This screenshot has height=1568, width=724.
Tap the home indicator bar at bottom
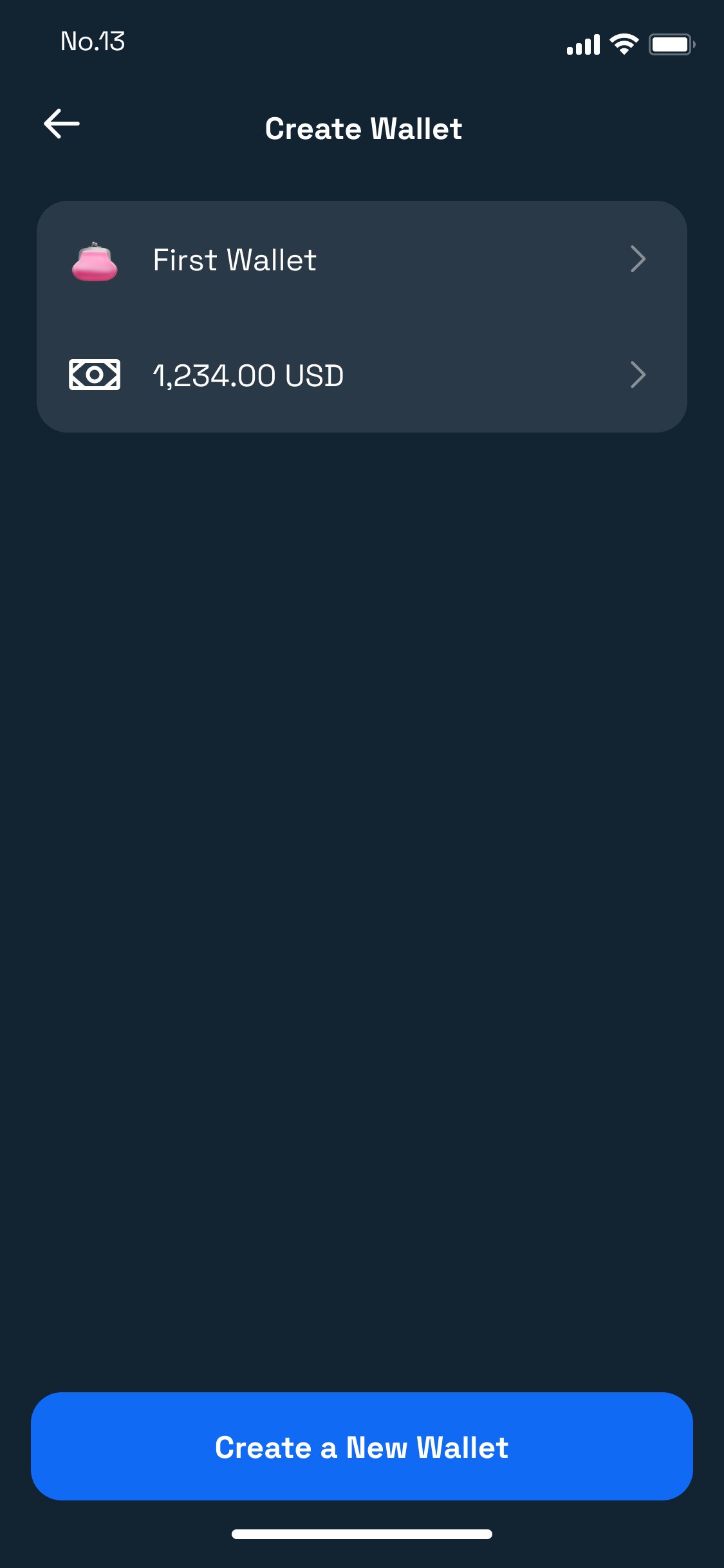point(362,1534)
